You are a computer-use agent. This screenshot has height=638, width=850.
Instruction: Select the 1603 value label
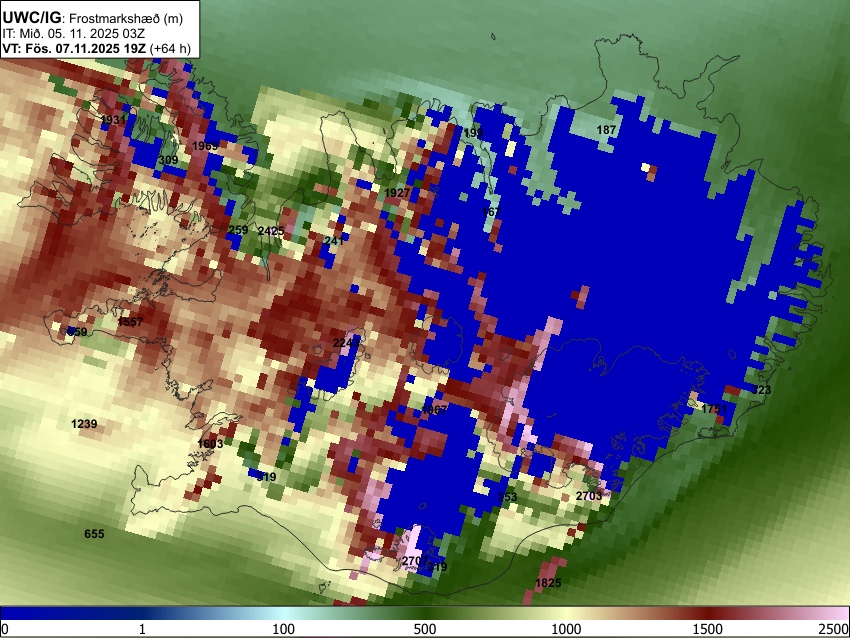click(x=210, y=444)
